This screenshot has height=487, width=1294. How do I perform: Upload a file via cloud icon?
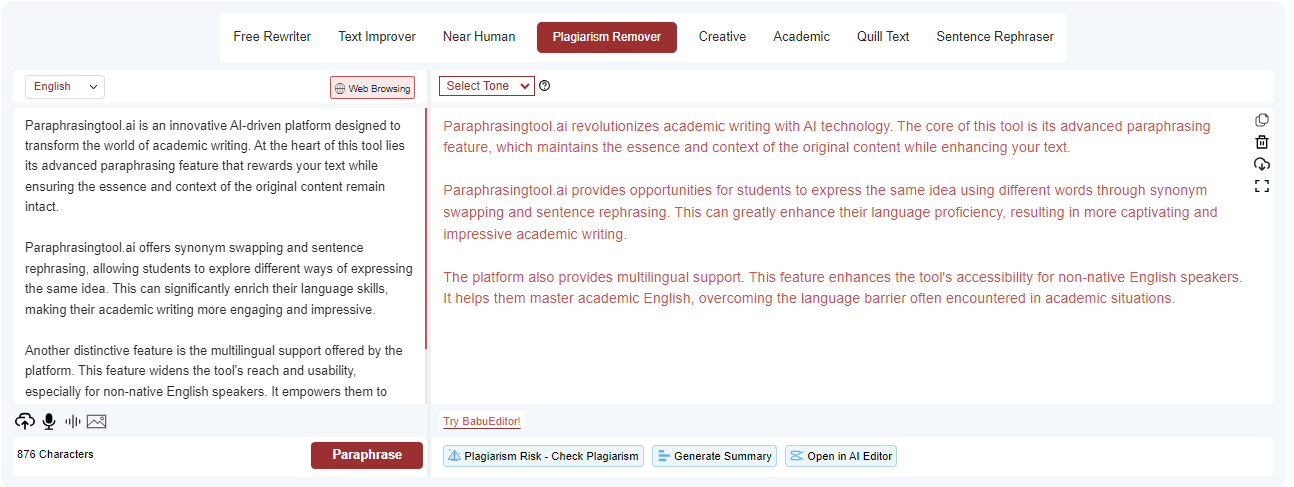[25, 421]
